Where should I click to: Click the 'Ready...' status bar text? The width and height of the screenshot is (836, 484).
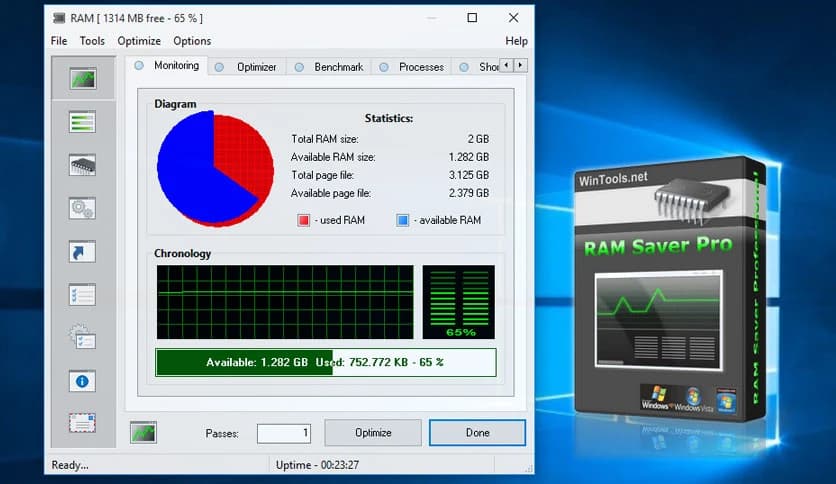(70, 465)
